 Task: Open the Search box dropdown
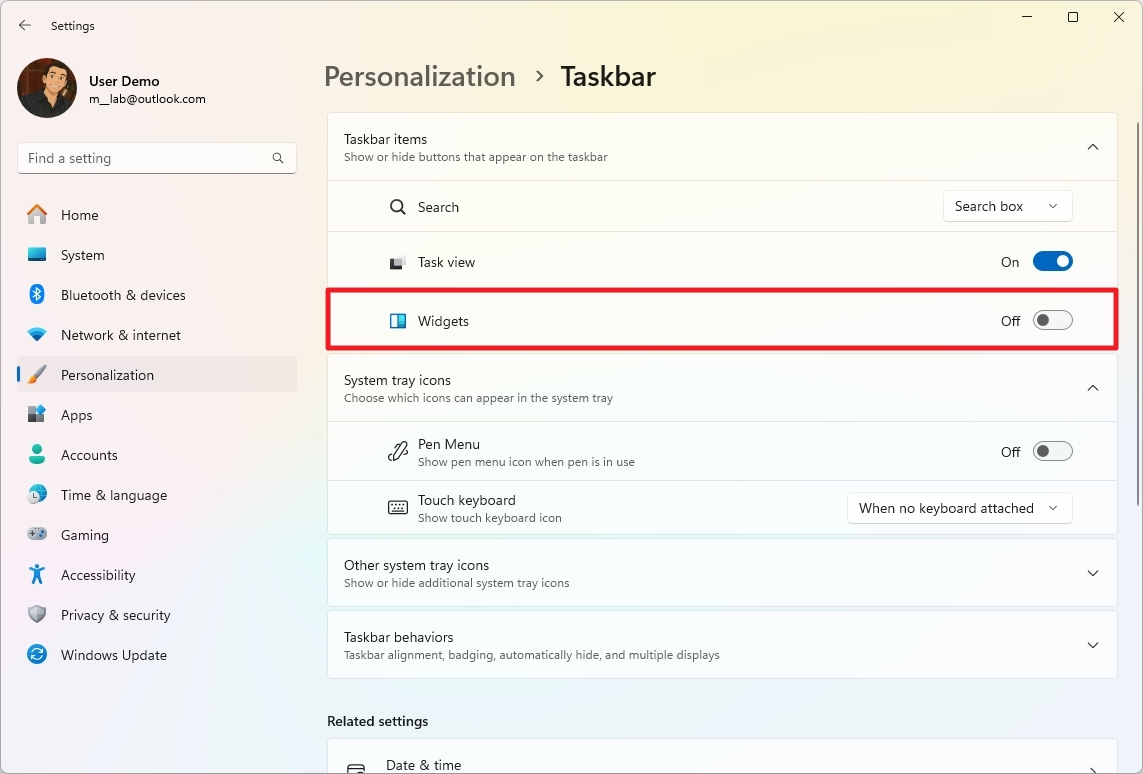point(1007,206)
